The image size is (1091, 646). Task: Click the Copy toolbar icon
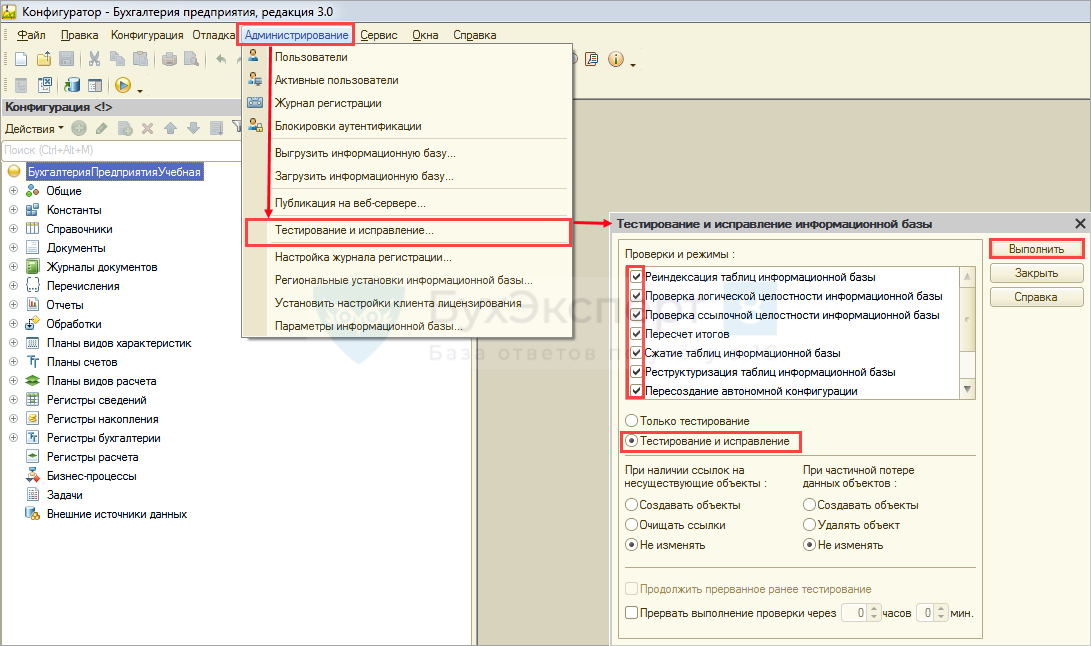(117, 59)
